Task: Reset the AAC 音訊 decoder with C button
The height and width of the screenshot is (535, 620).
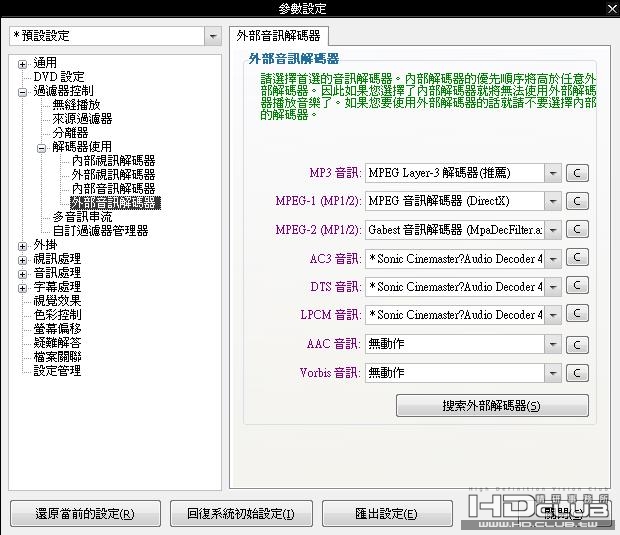Action: [x=577, y=345]
